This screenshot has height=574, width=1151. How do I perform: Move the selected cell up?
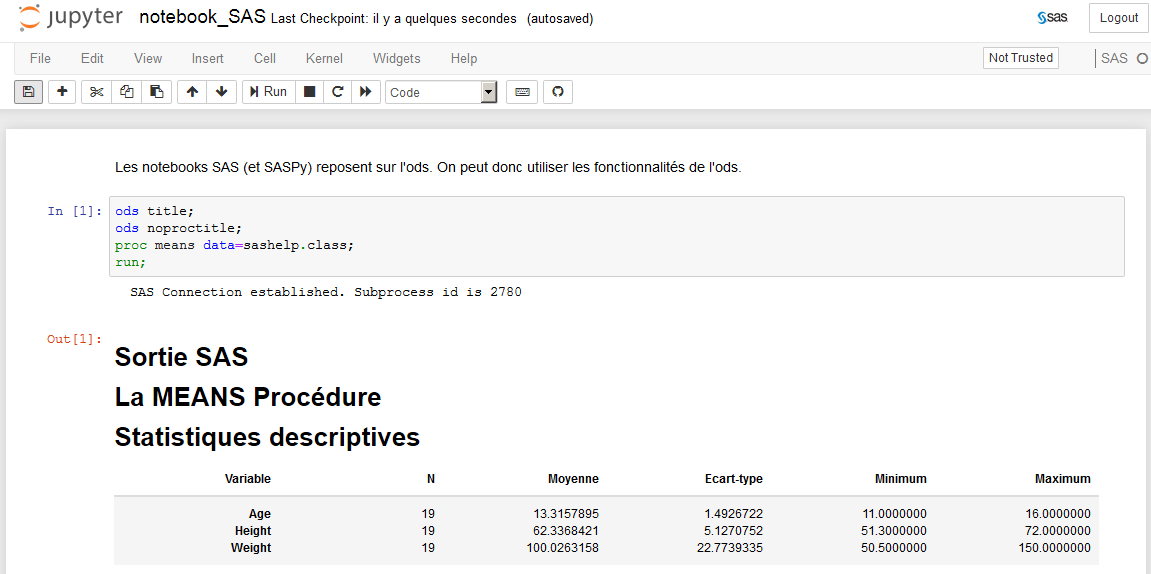(192, 92)
